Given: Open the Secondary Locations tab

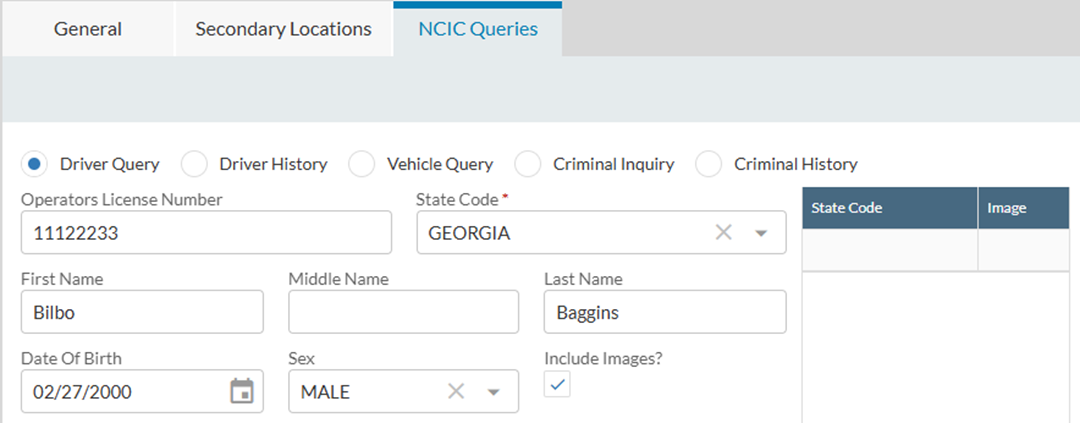Looking at the screenshot, I should [283, 29].
